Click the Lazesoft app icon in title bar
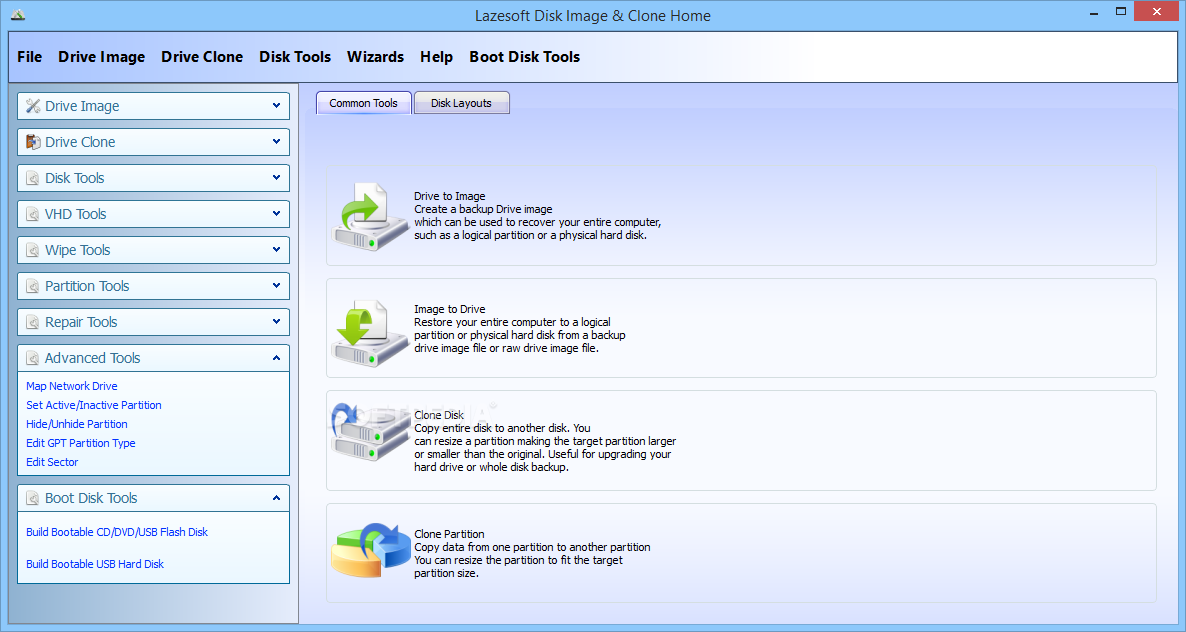Screen dimensions: 1186x632 pyautogui.click(x=18, y=14)
